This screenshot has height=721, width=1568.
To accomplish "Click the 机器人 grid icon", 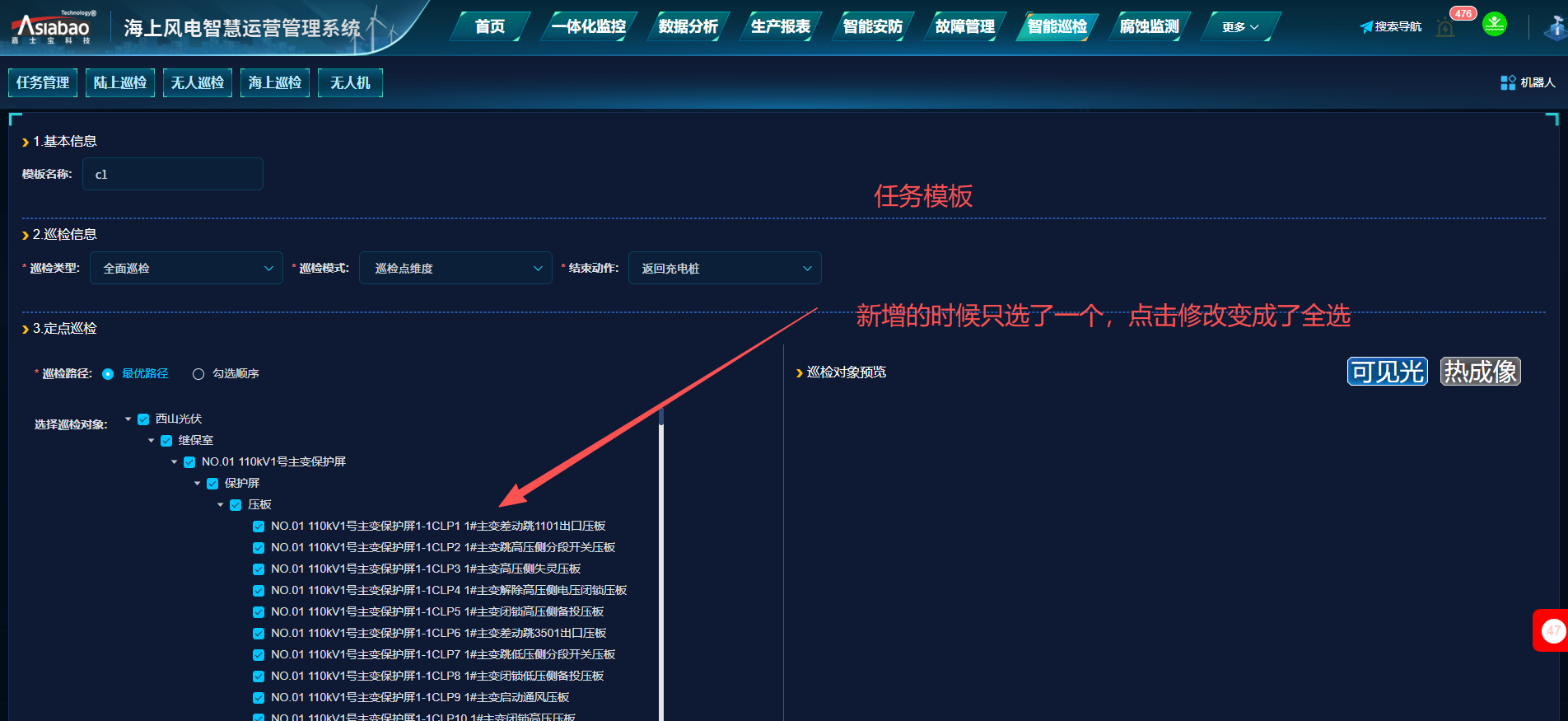I will click(x=1508, y=82).
